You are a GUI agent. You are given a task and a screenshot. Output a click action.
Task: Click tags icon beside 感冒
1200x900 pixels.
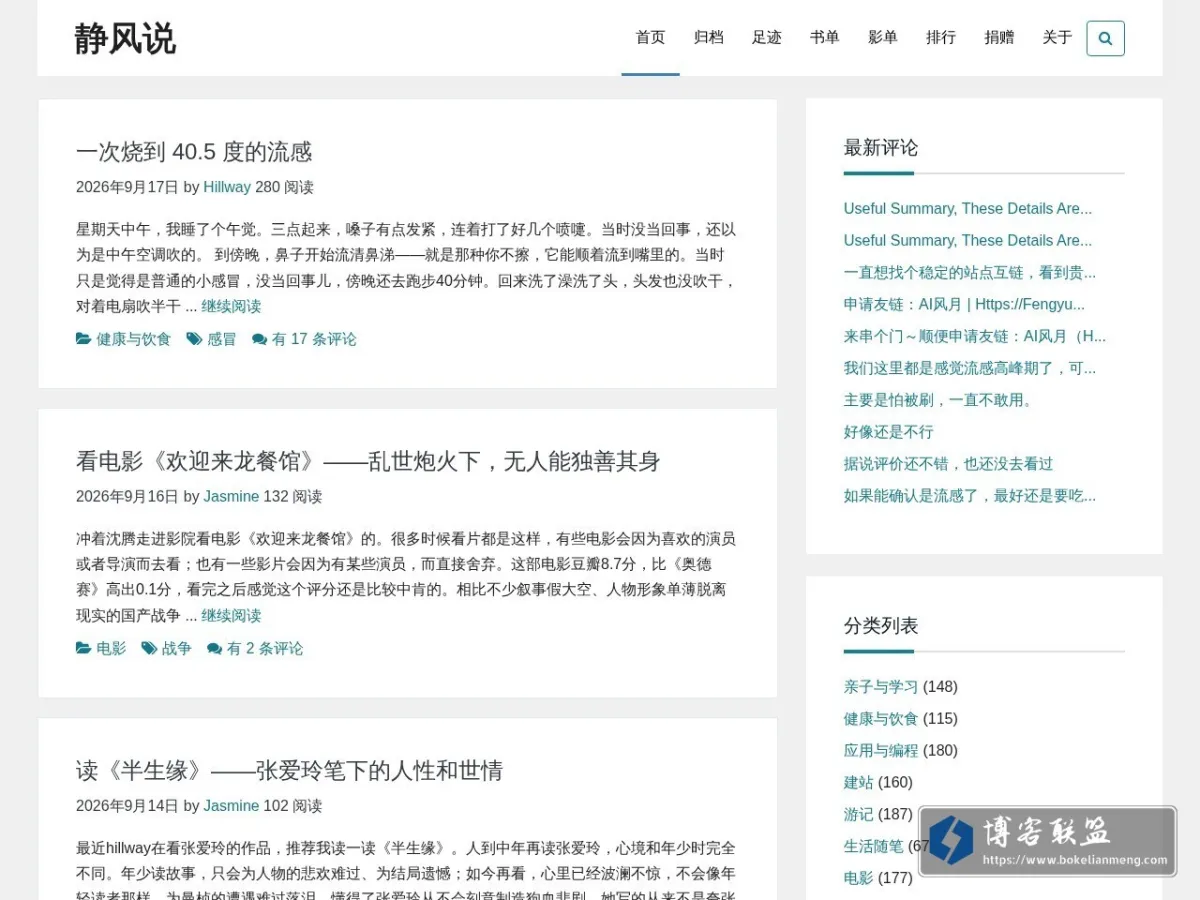point(194,339)
